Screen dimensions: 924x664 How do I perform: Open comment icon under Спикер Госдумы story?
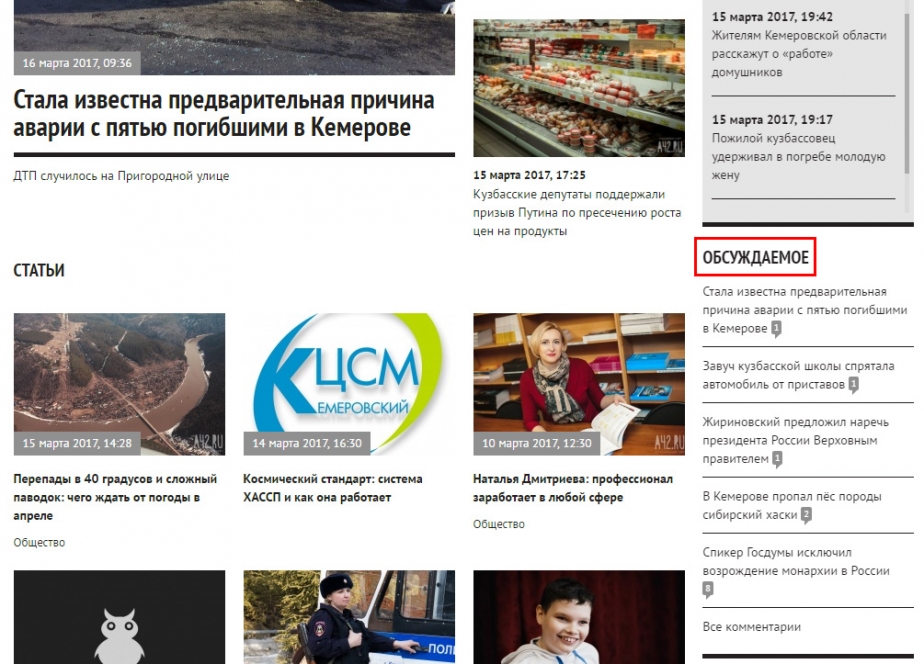pyautogui.click(x=708, y=589)
